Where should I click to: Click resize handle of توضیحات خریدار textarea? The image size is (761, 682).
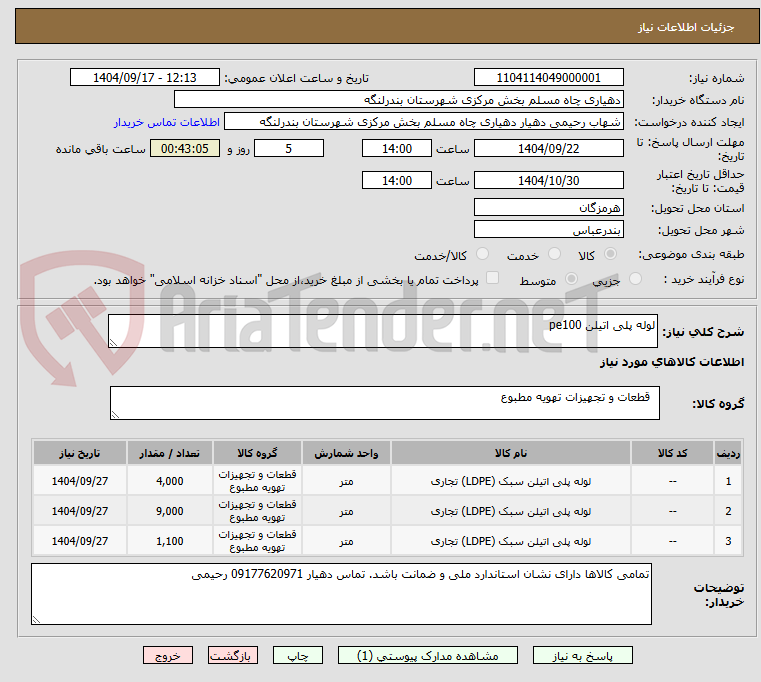click(x=36, y=619)
